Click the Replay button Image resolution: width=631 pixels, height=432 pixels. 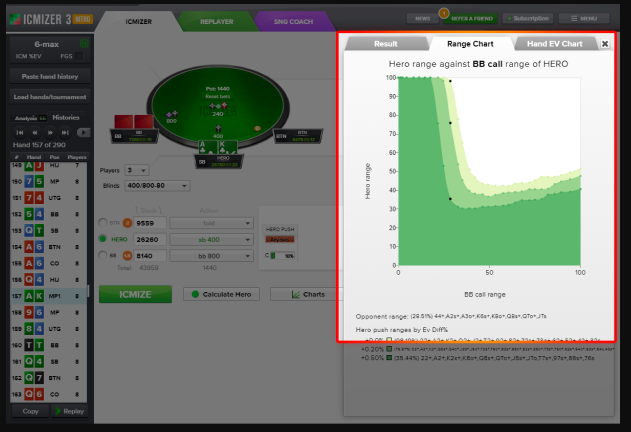point(69,411)
